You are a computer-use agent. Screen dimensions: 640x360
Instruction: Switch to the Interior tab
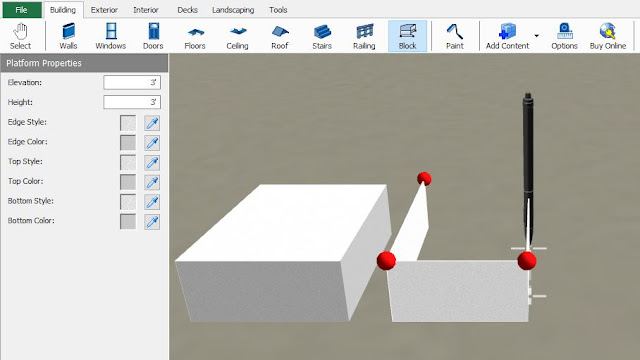point(146,10)
